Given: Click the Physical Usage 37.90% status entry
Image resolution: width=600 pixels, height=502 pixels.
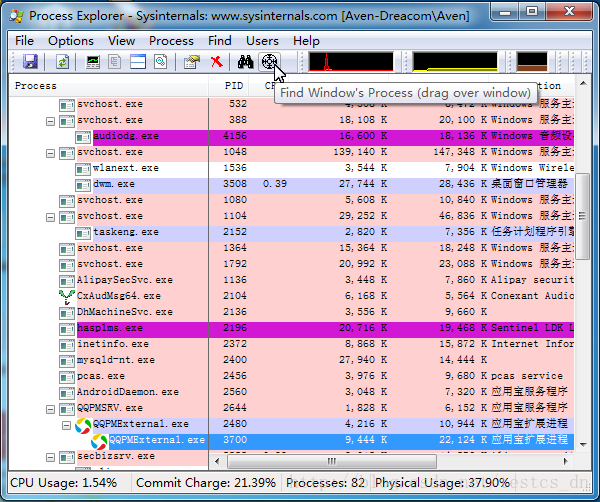Looking at the screenshot, I should 442,483.
